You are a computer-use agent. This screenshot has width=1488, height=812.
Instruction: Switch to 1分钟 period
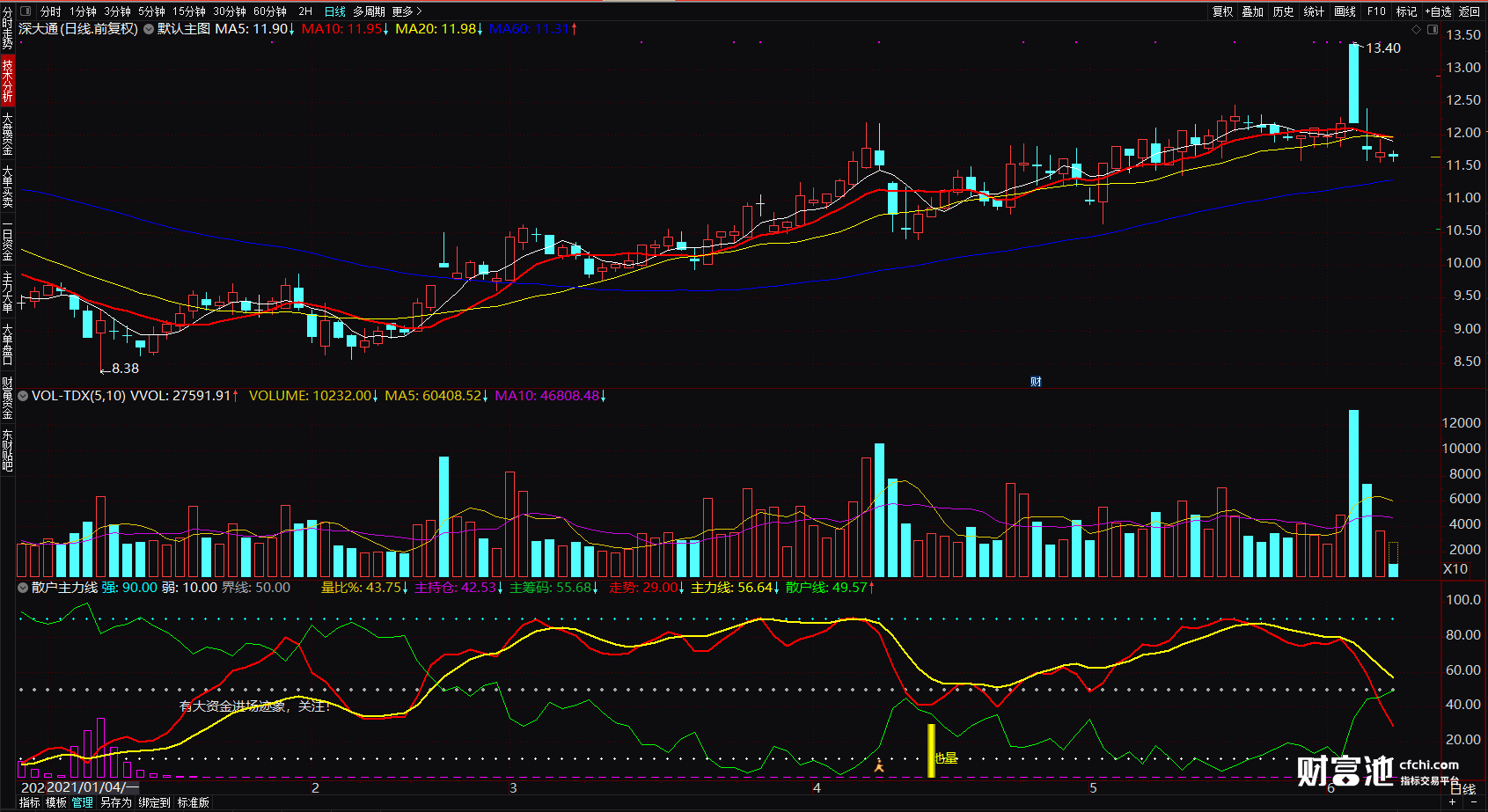click(83, 11)
